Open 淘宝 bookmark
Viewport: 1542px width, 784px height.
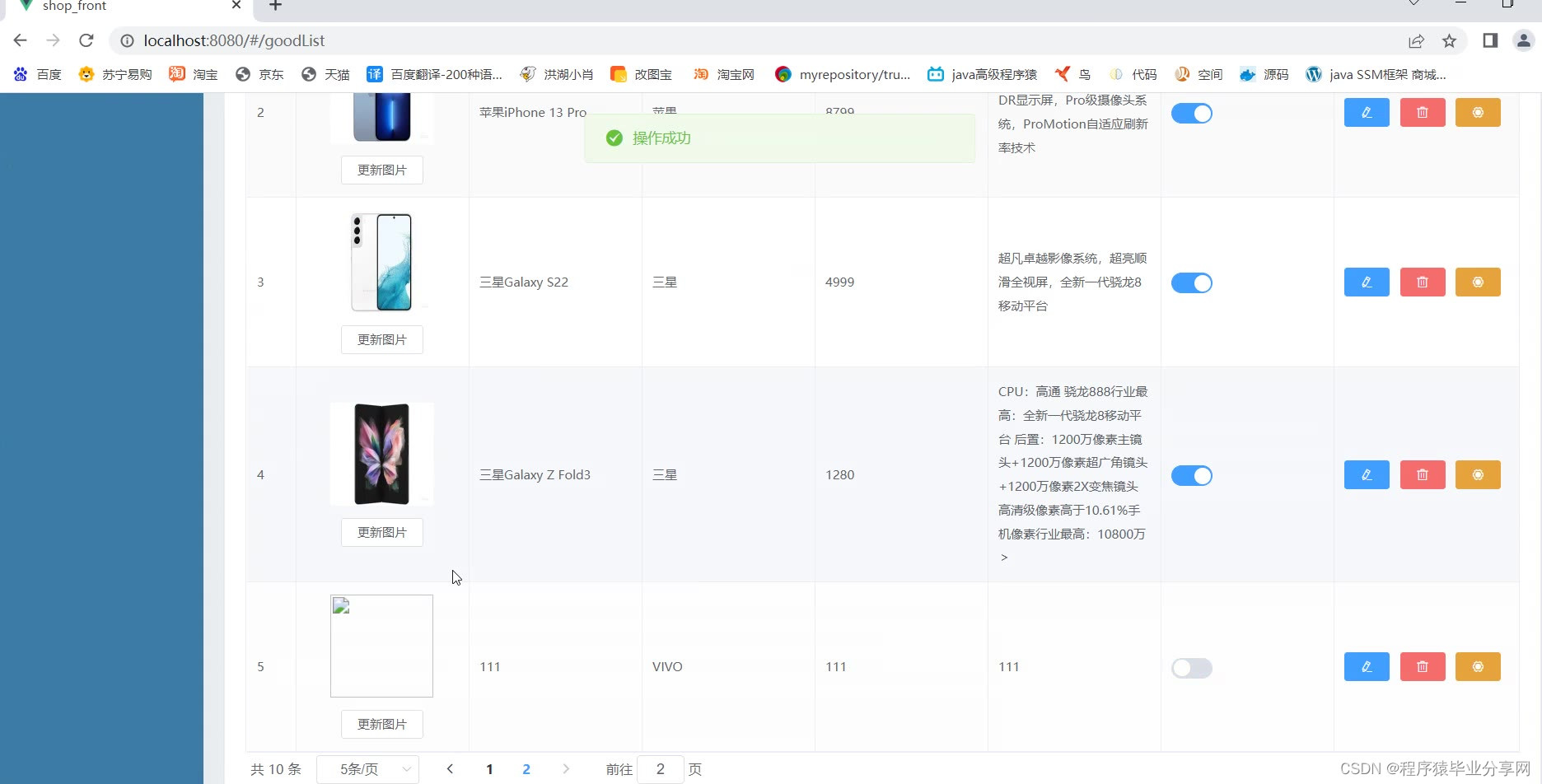click(x=194, y=74)
